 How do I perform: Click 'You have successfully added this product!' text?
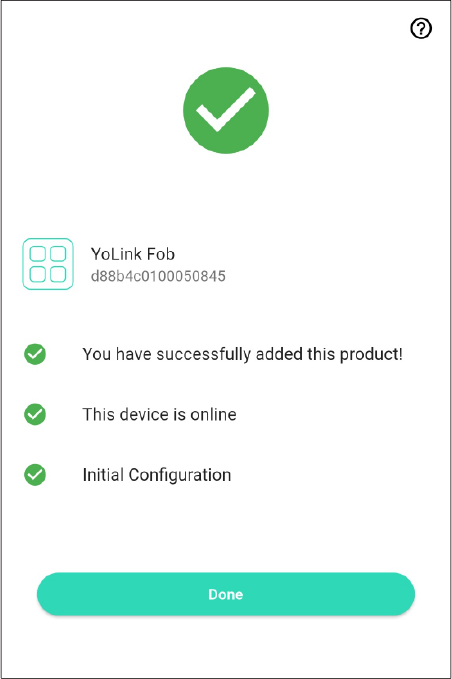242,354
